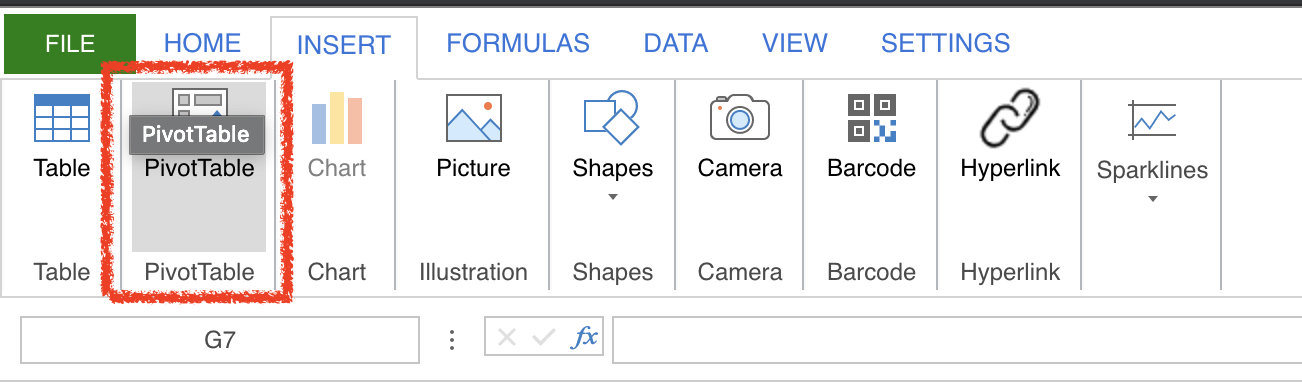
Task: Insert a Picture illustration
Action: click(473, 137)
